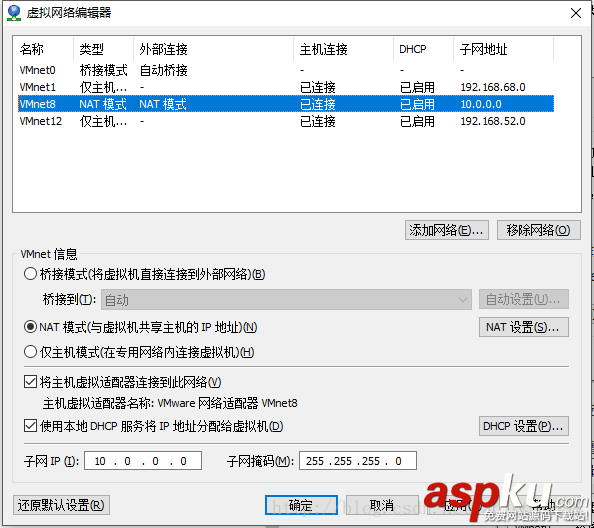Click the 外部连接 column header
The width and height of the screenshot is (594, 528).
point(214,49)
